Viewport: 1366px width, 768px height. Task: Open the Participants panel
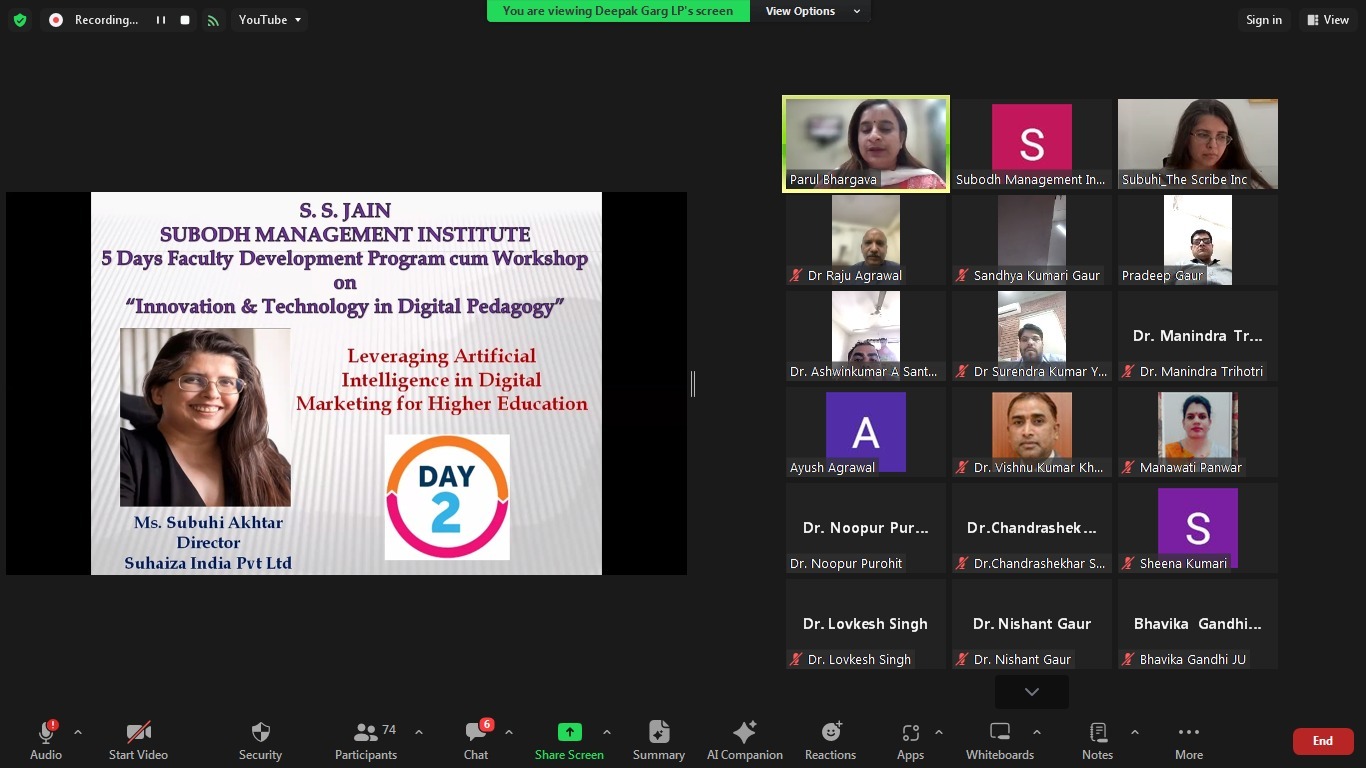point(366,741)
